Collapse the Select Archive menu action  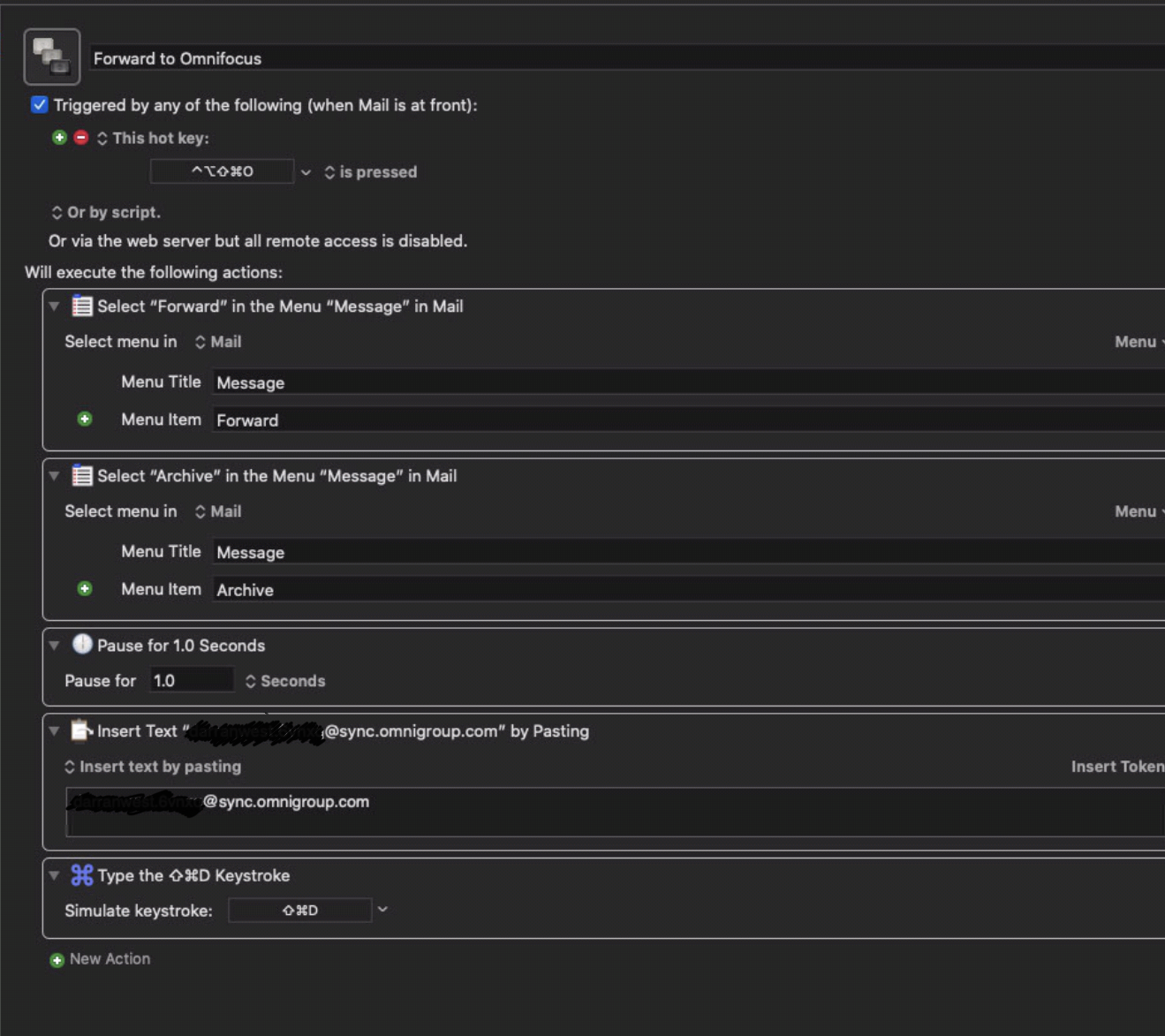55,476
